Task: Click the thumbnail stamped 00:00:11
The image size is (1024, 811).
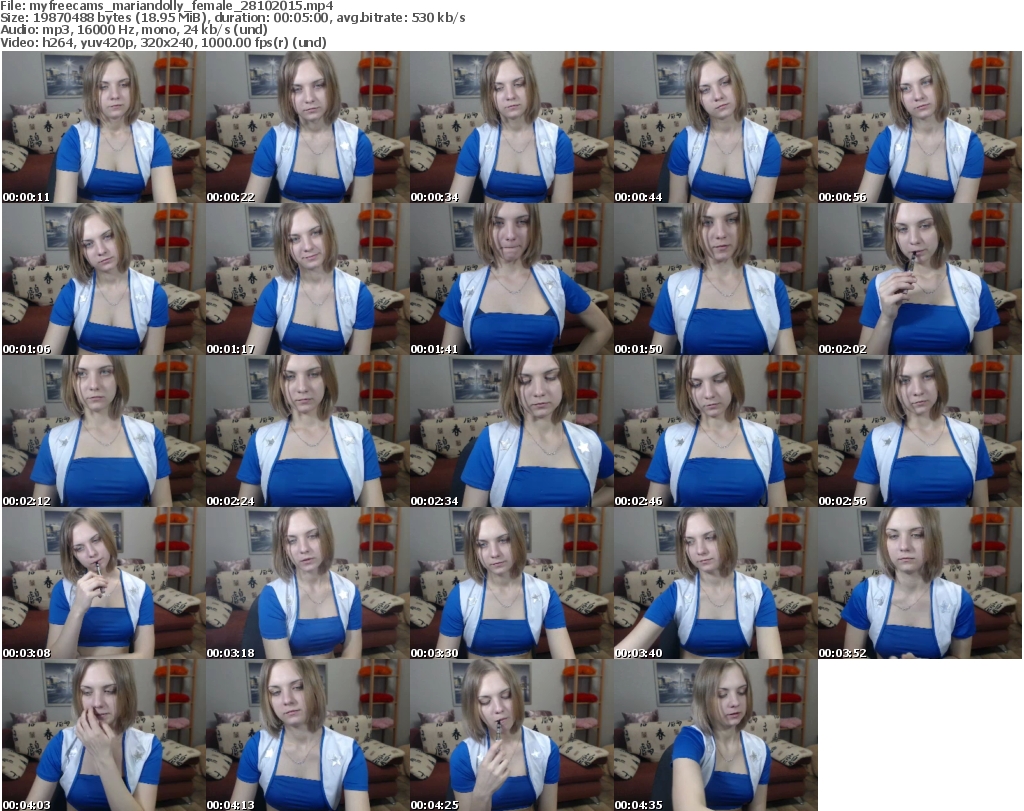Action: pos(104,127)
